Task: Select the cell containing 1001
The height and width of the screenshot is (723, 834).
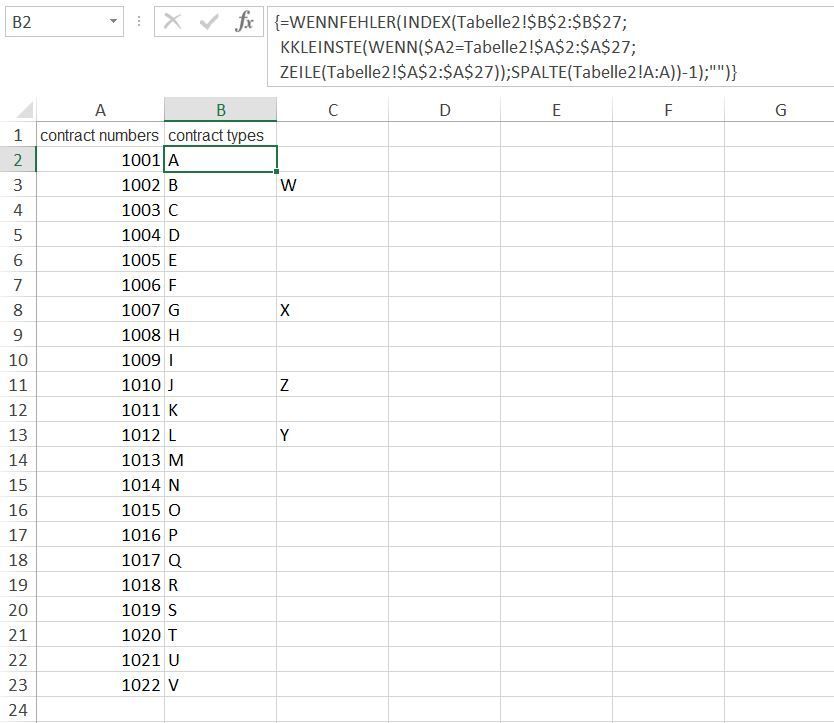Action: click(x=100, y=160)
